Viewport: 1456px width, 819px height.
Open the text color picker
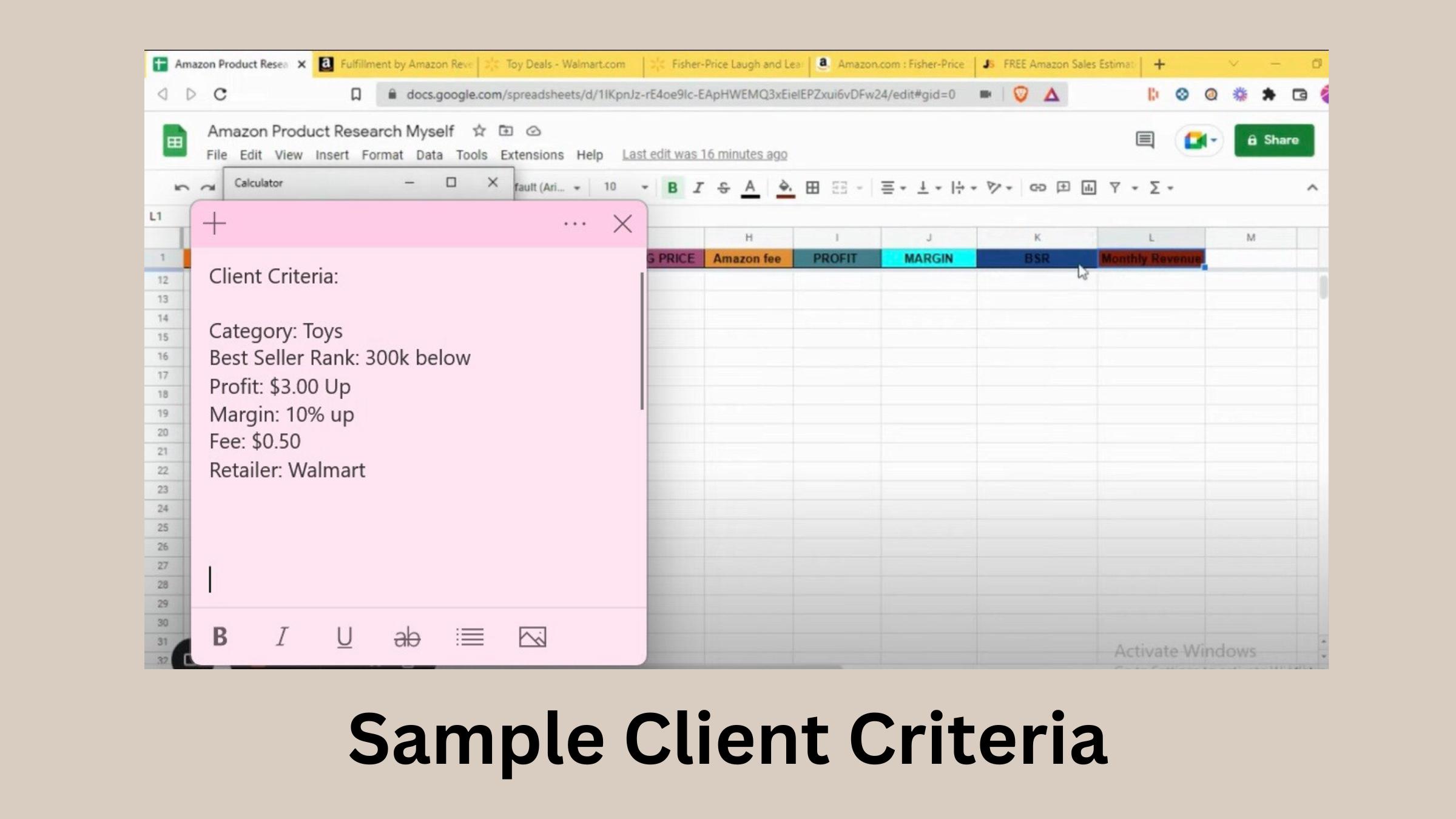(750, 188)
